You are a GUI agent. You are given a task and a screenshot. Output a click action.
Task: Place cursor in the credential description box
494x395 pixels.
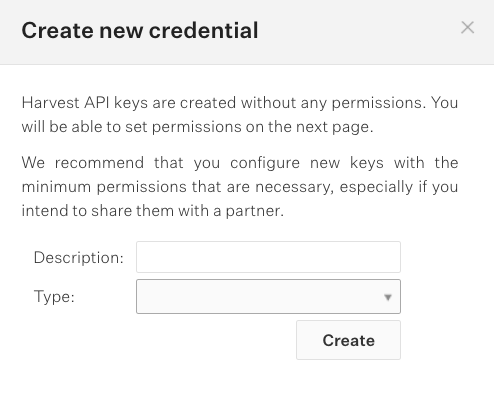coord(268,257)
